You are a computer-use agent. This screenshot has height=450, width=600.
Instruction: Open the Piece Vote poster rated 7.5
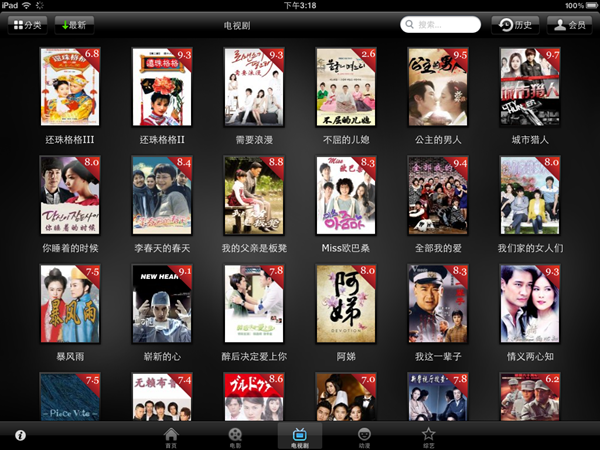(70, 397)
